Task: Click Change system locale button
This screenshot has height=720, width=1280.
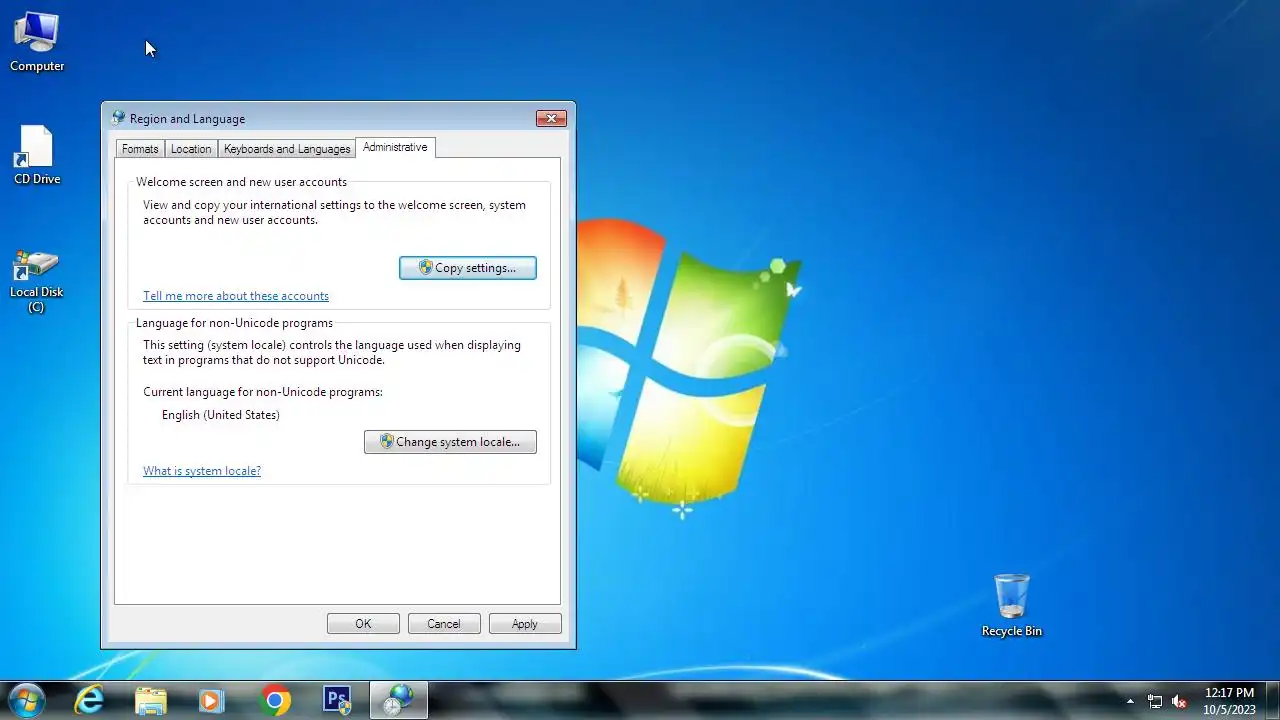Action: tap(450, 442)
